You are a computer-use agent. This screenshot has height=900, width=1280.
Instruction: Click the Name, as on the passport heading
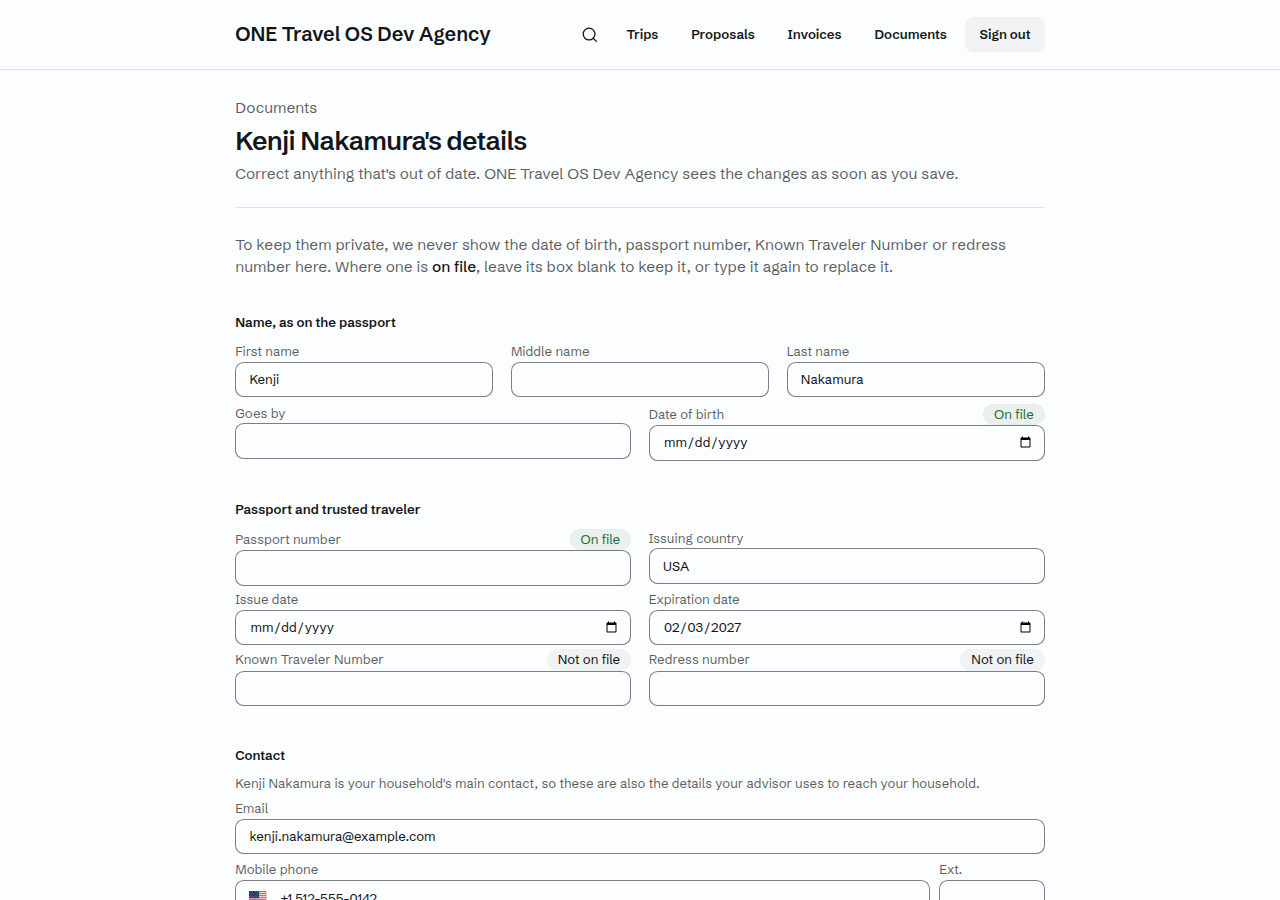[316, 322]
